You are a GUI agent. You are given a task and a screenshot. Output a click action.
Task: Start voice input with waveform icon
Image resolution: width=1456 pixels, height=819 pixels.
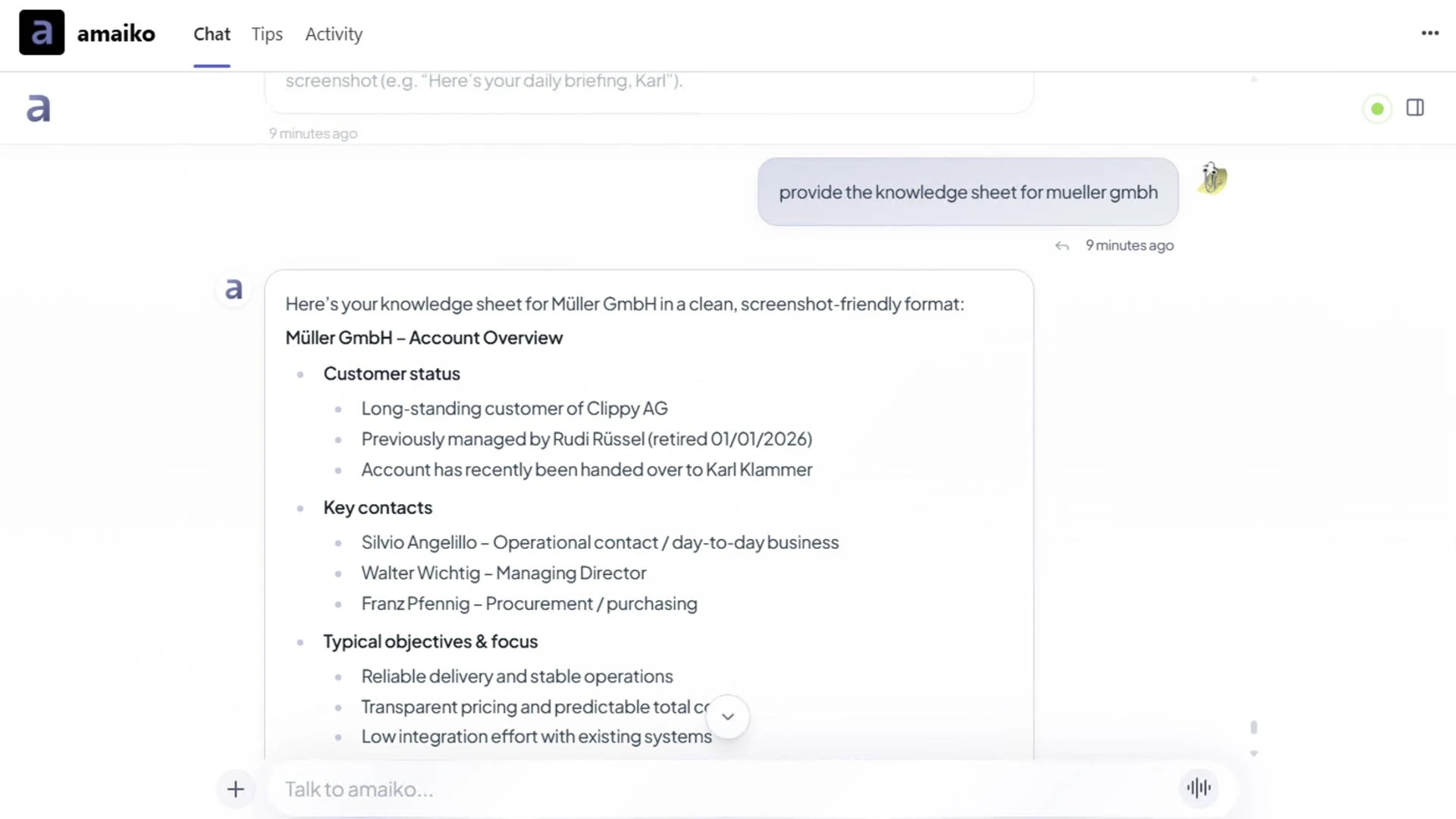point(1198,788)
